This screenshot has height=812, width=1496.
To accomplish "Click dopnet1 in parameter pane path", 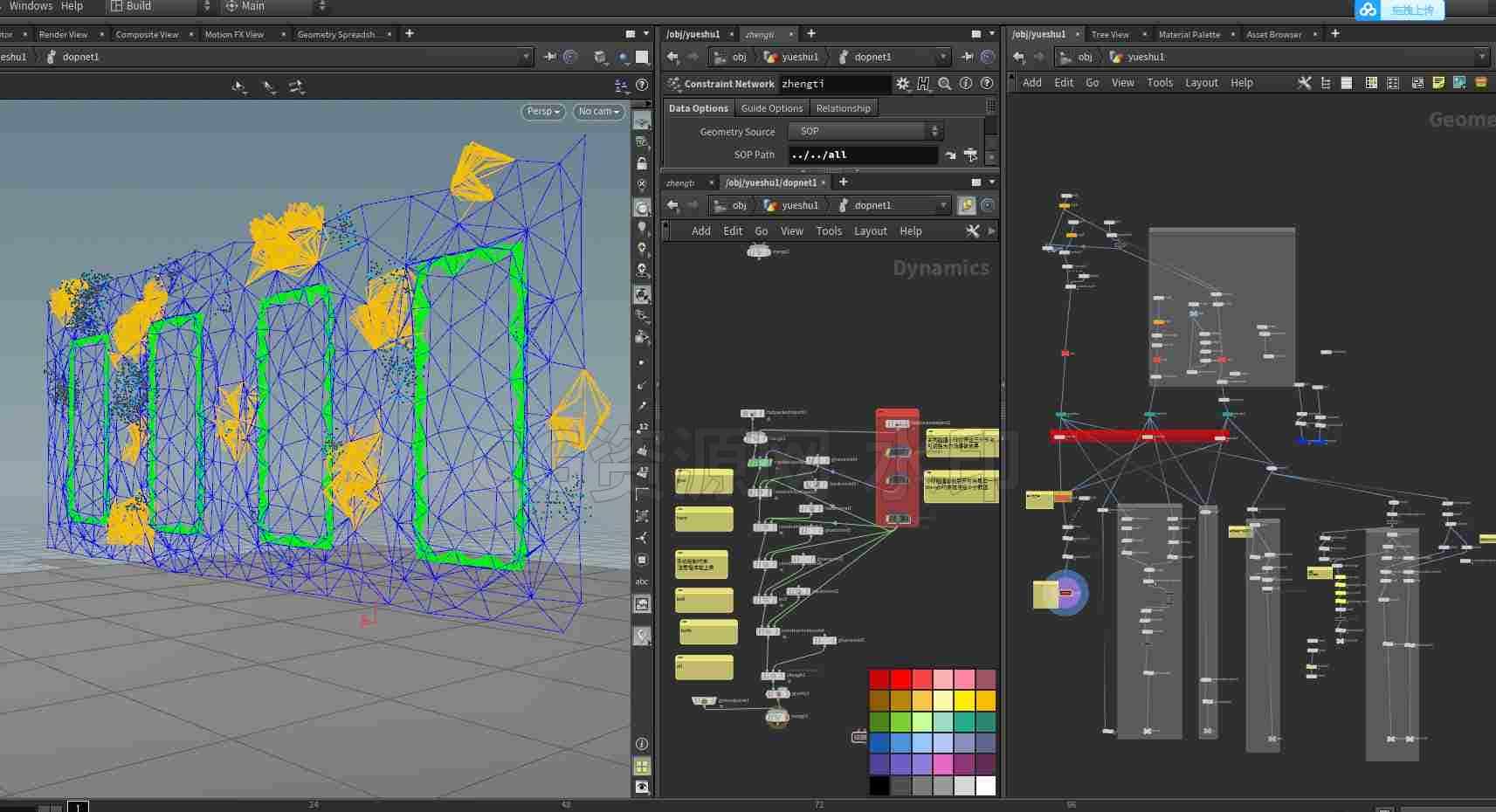I will tap(872, 57).
